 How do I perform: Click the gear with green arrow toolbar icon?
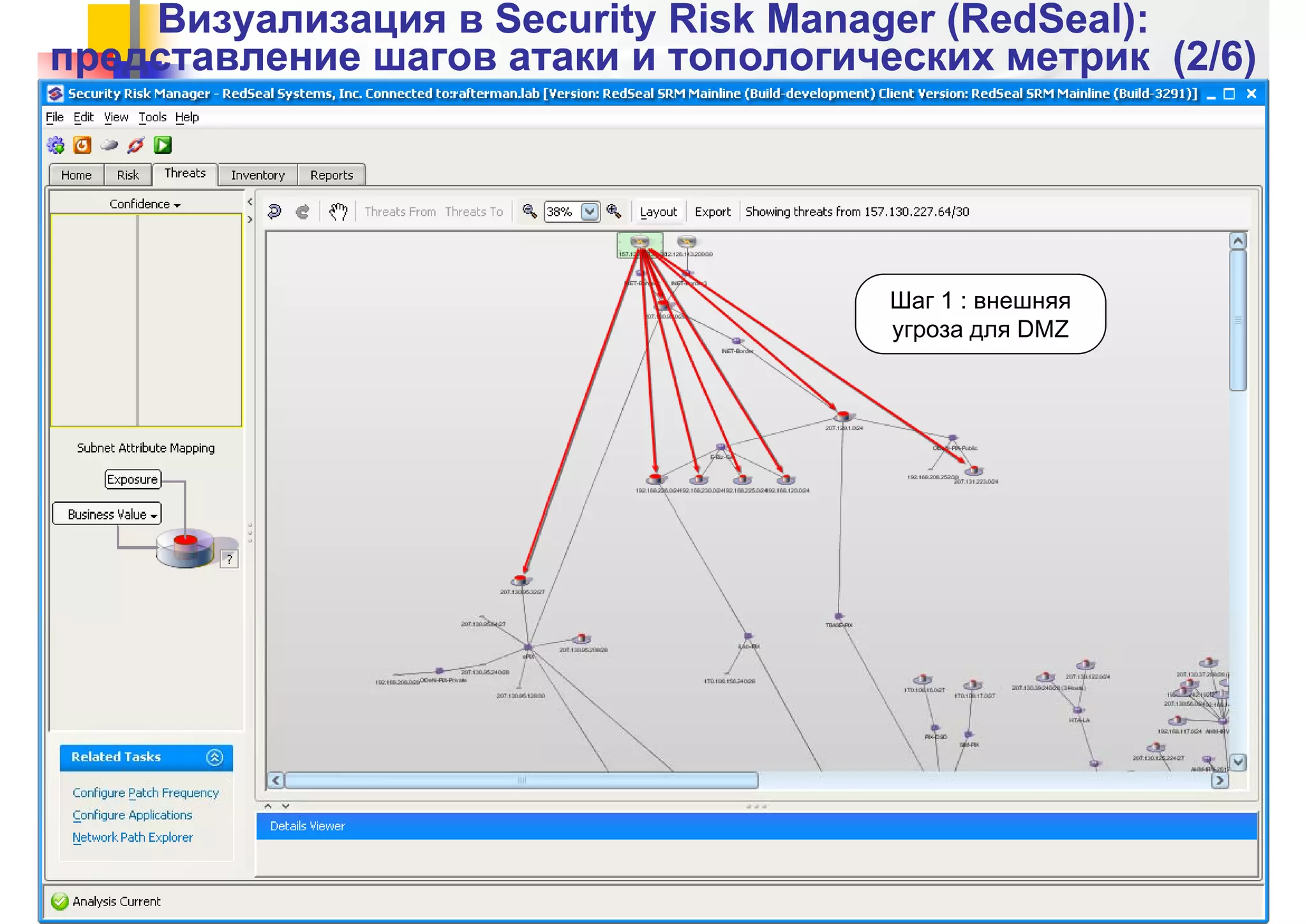click(x=56, y=145)
